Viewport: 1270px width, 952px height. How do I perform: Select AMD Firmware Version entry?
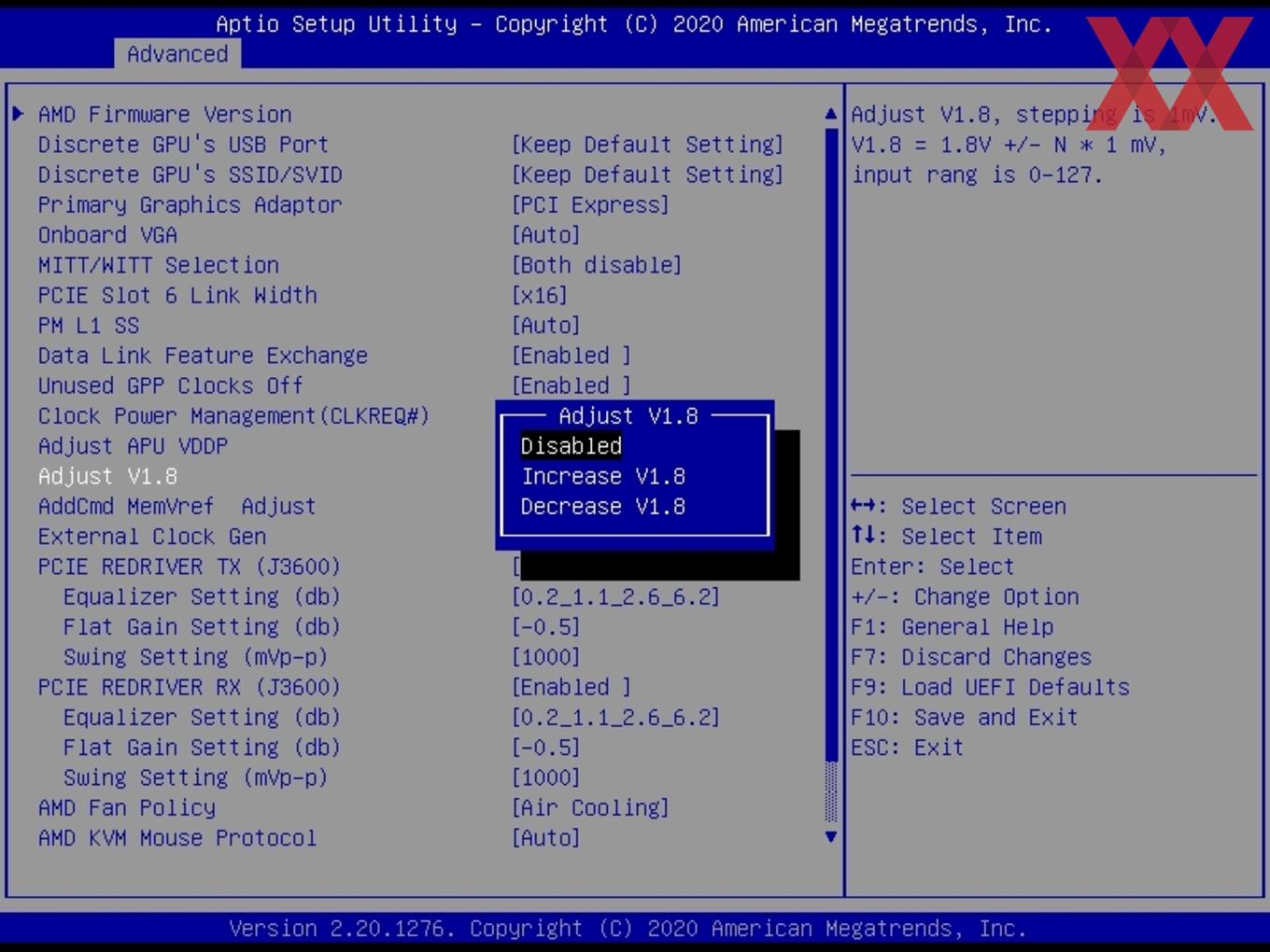tap(165, 115)
